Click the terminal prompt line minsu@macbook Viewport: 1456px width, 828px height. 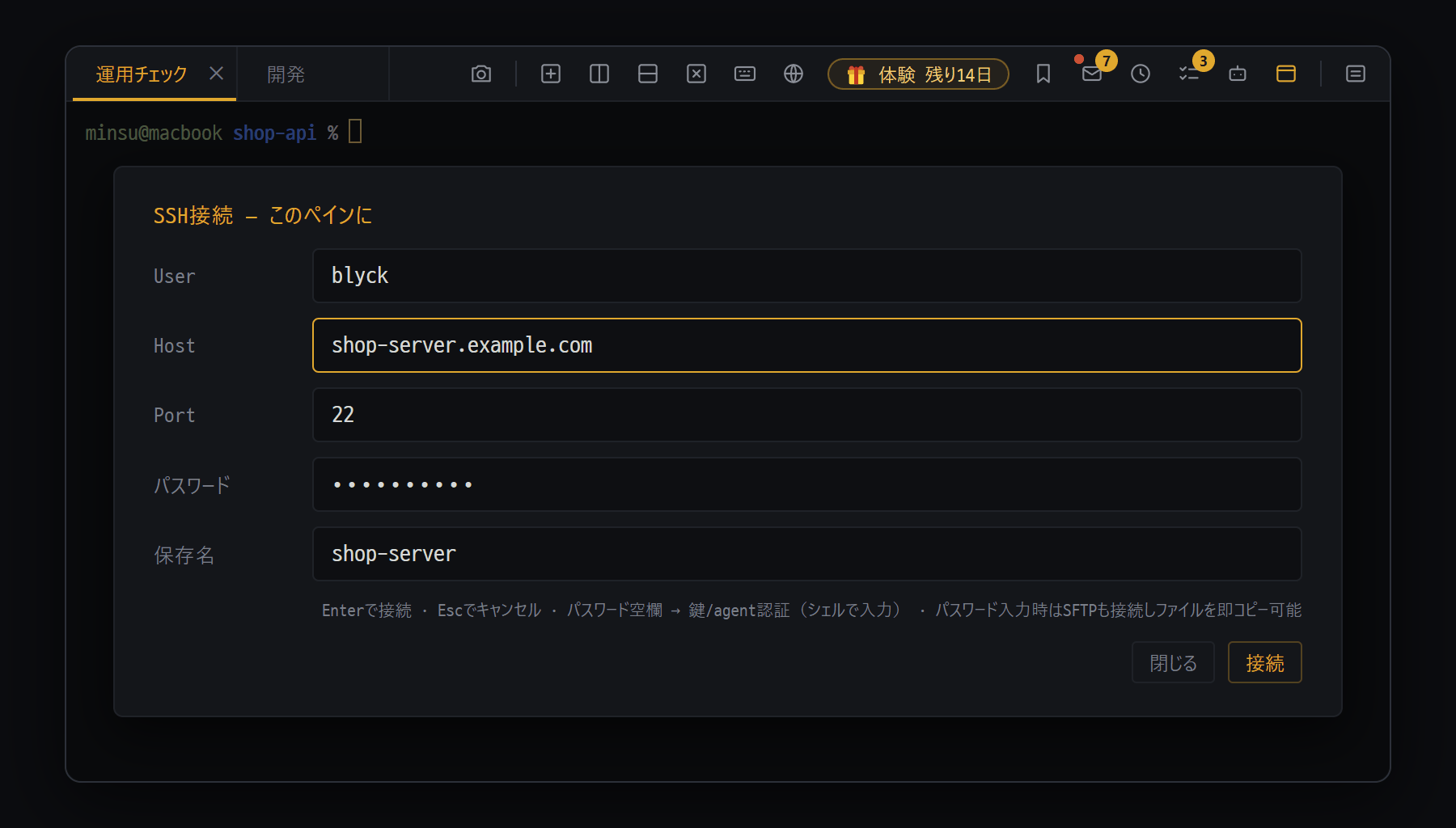coord(223,133)
